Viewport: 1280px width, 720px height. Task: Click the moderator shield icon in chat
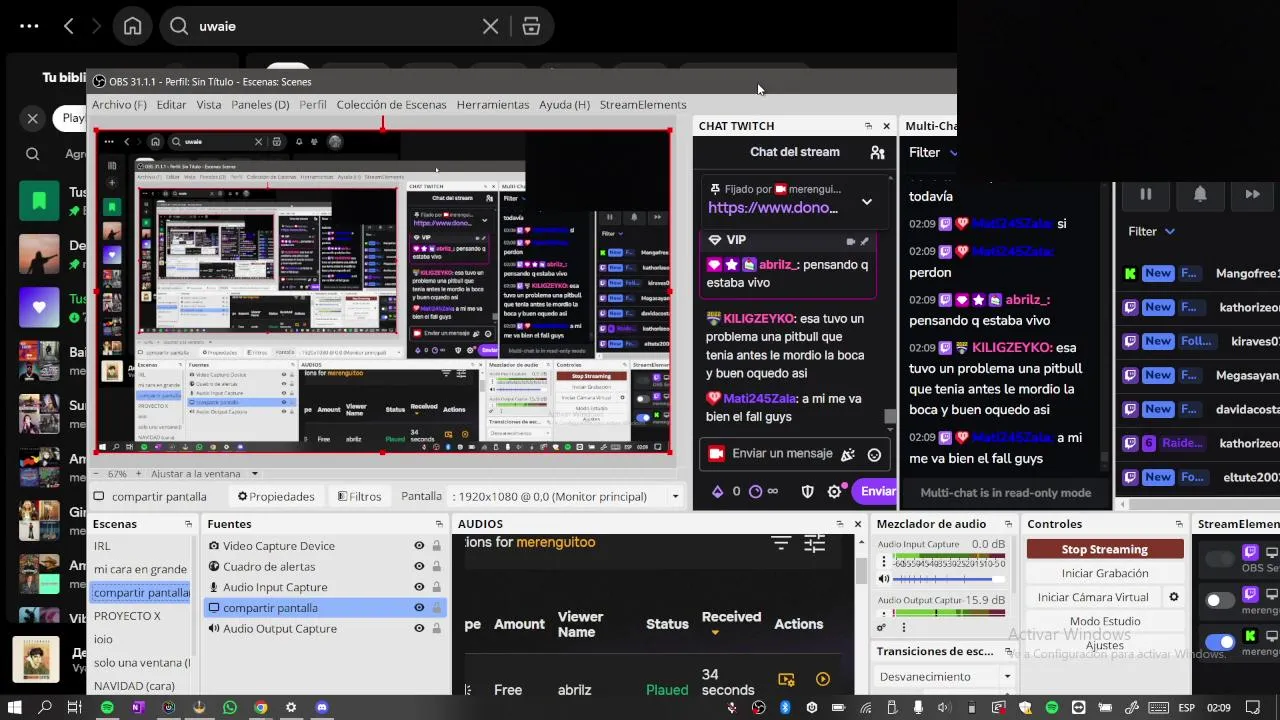point(808,491)
